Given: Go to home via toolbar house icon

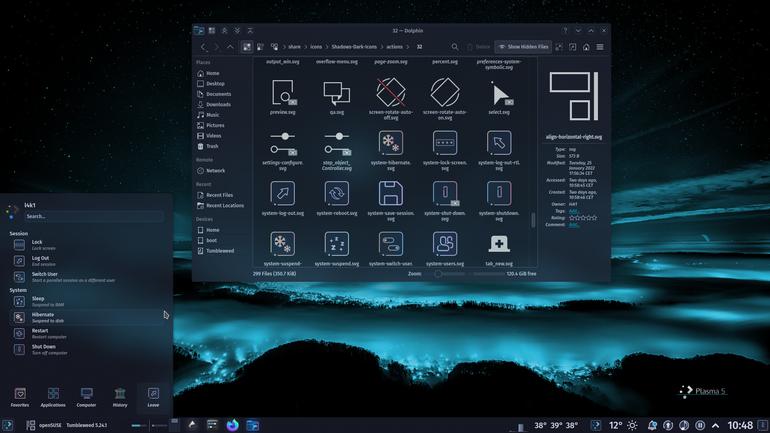Looking at the screenshot, I should tap(586, 47).
